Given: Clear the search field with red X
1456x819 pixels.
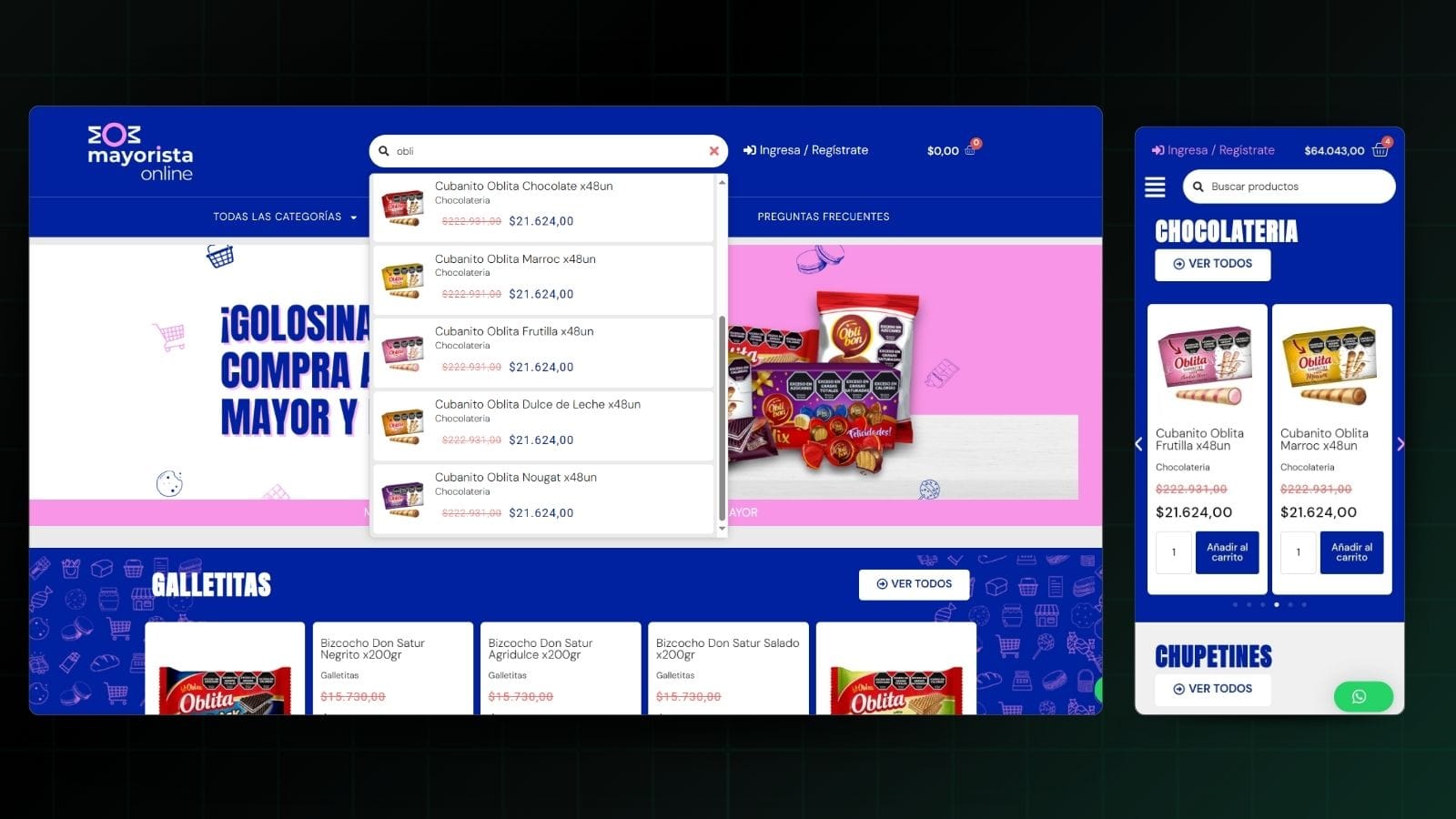Looking at the screenshot, I should coord(713,151).
